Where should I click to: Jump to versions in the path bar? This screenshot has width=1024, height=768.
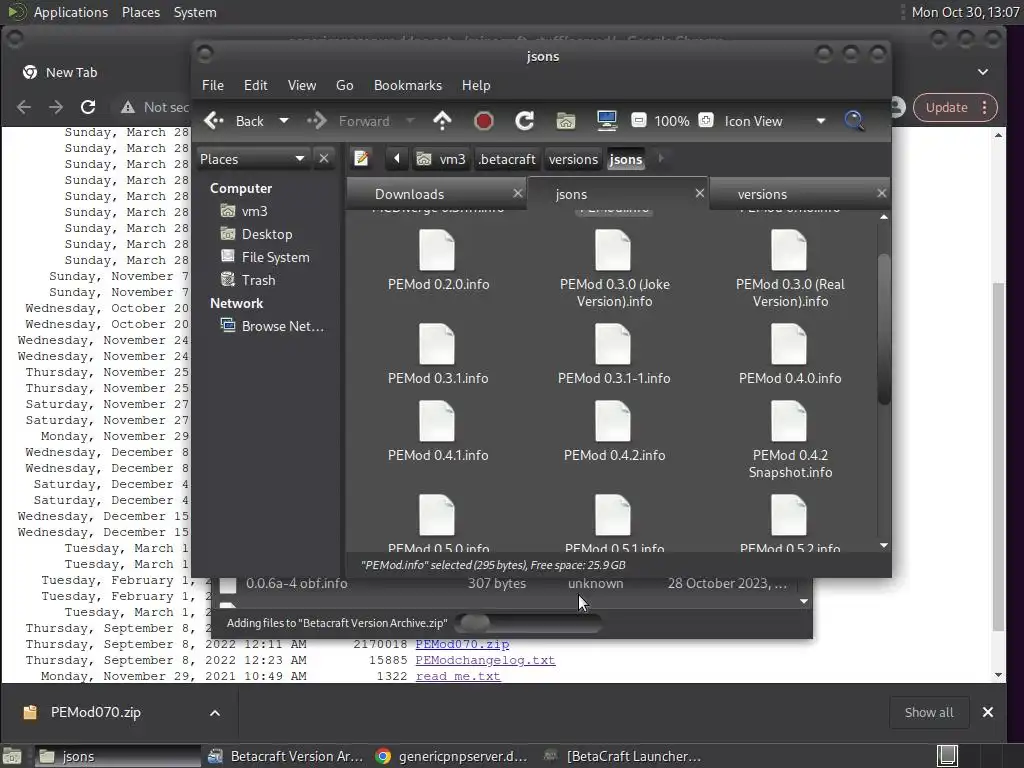pos(573,159)
